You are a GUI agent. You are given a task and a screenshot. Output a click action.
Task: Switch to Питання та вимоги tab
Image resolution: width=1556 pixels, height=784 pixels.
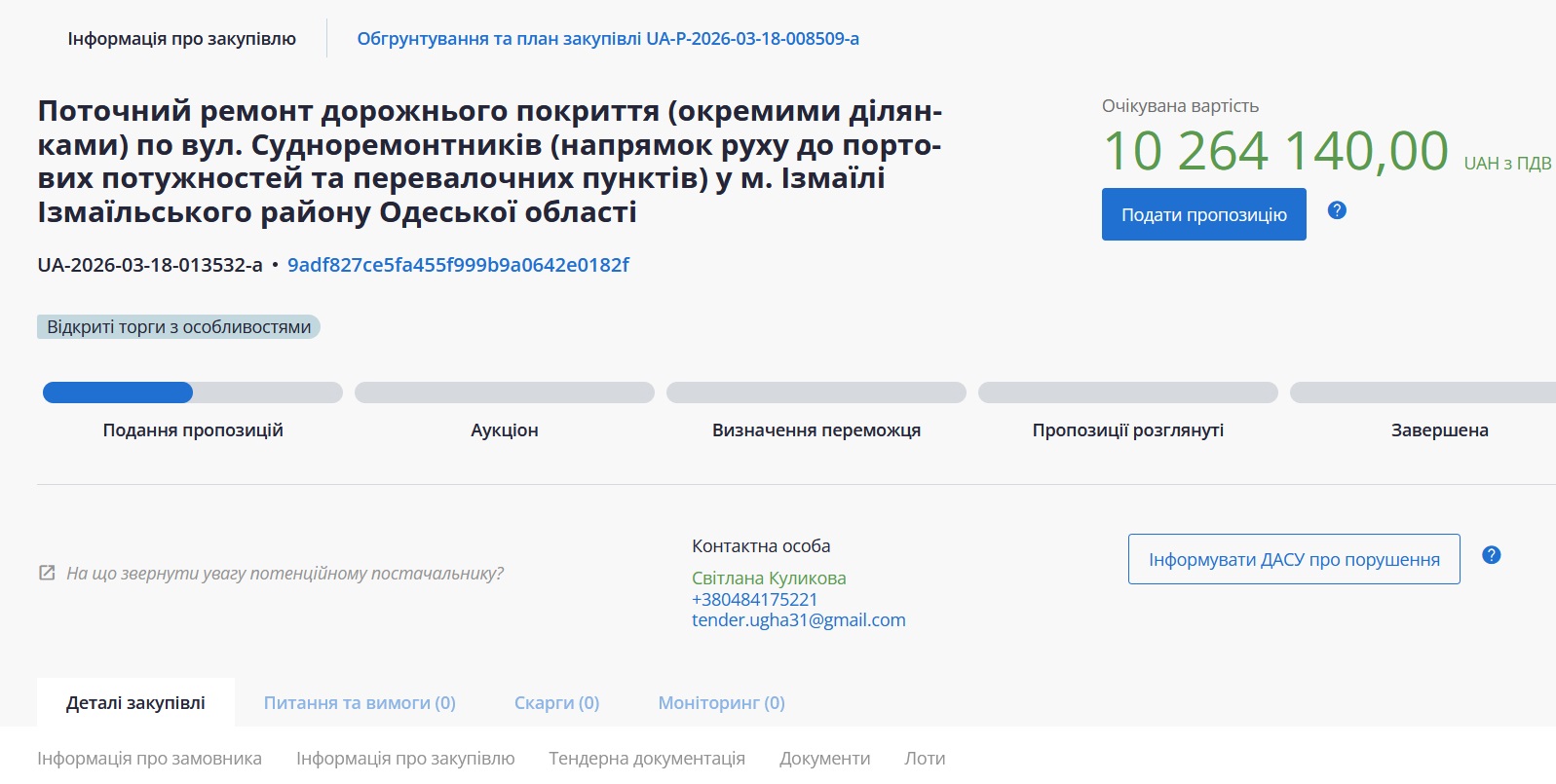coord(360,703)
